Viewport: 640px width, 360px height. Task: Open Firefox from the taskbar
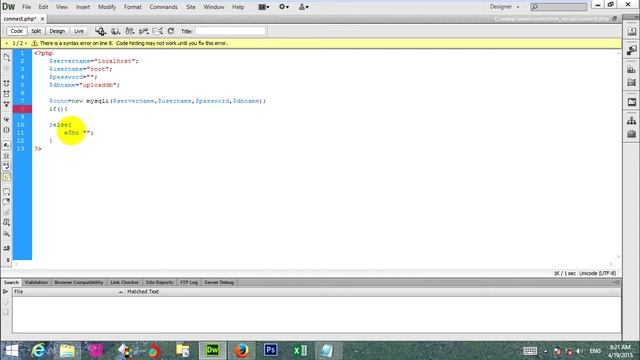click(x=242, y=350)
